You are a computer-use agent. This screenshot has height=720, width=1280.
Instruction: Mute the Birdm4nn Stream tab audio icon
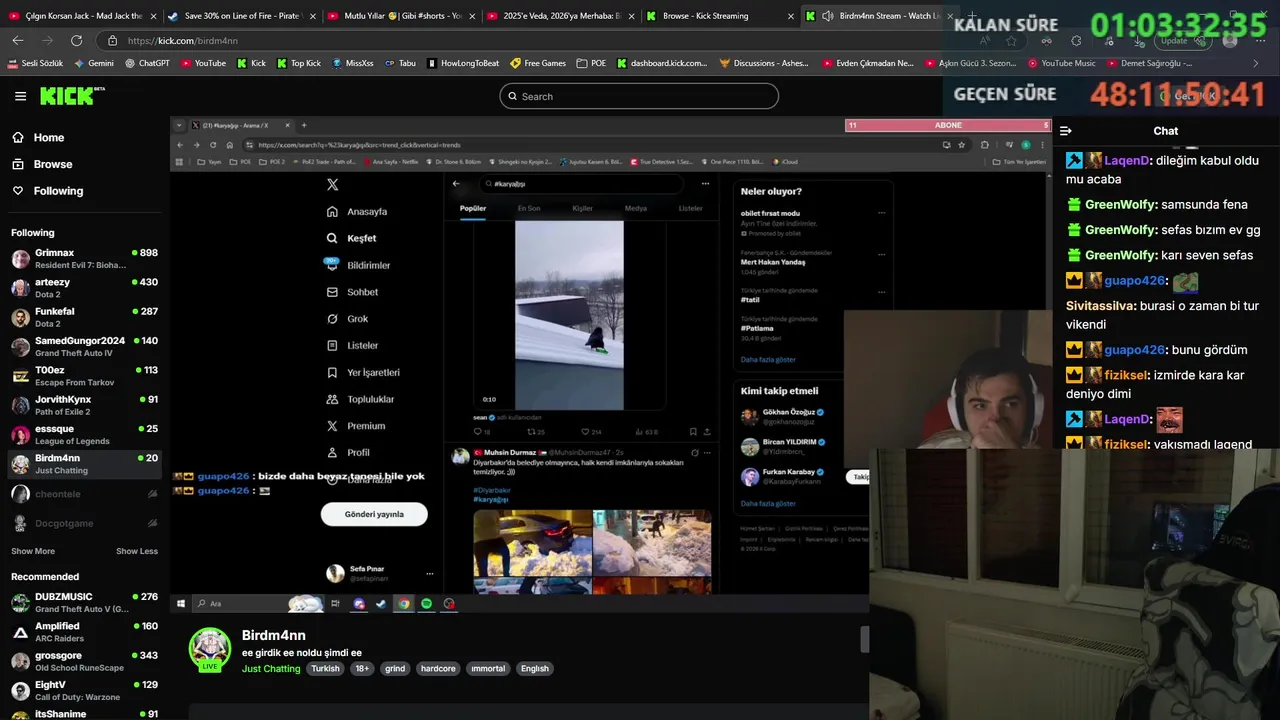coord(828,16)
